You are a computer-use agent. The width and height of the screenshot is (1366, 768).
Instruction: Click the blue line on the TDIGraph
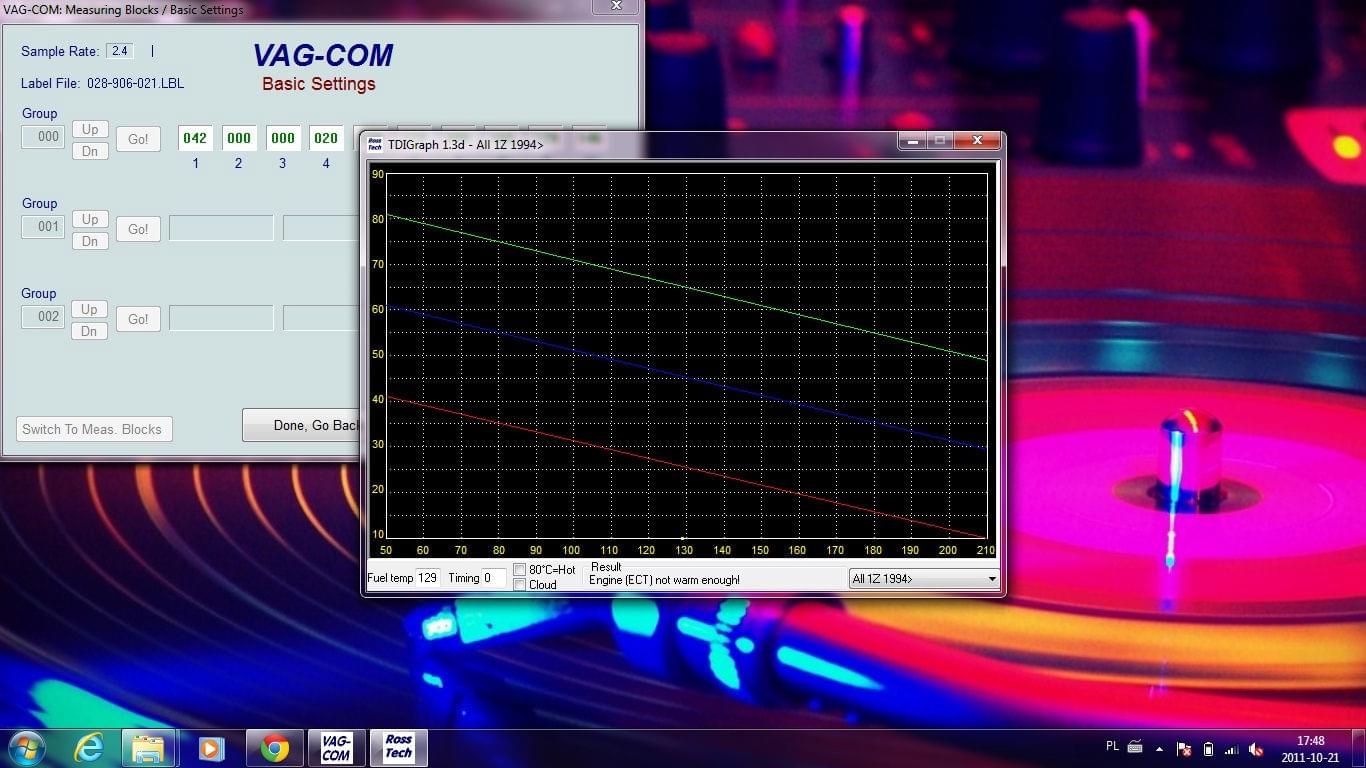tap(686, 377)
